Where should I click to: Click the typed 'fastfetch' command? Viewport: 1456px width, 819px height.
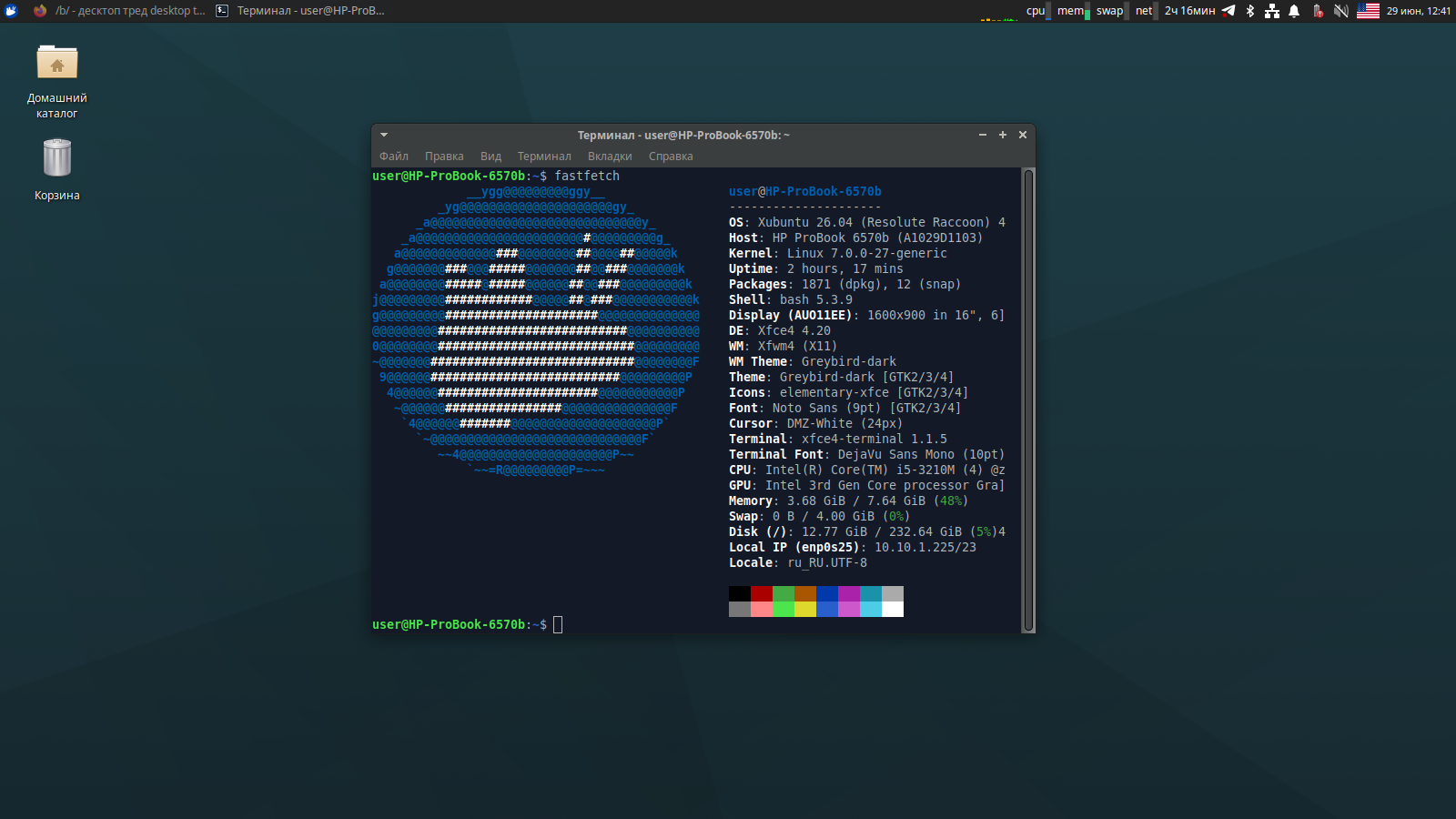587,177
